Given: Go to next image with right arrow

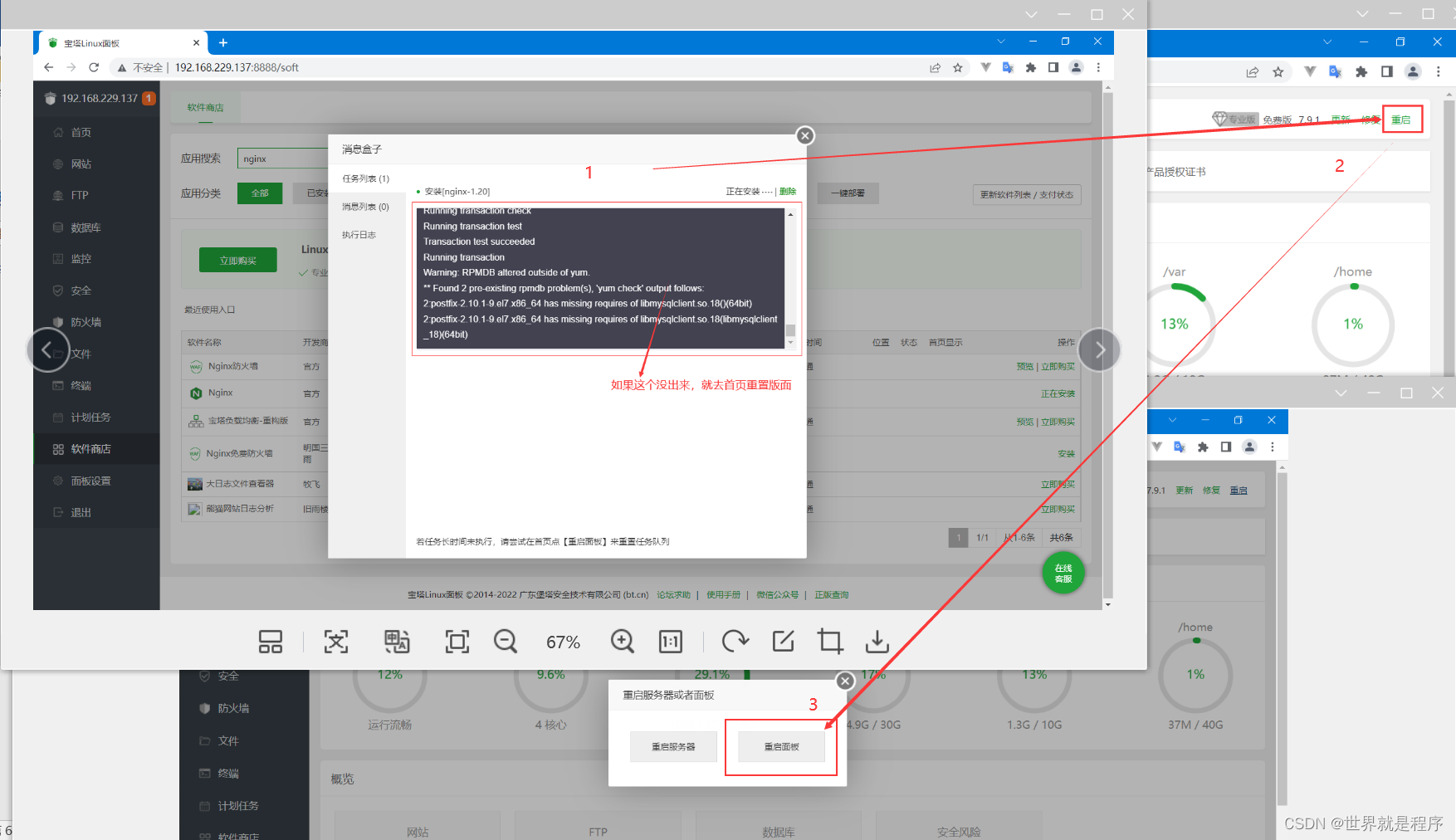Looking at the screenshot, I should 1100,350.
